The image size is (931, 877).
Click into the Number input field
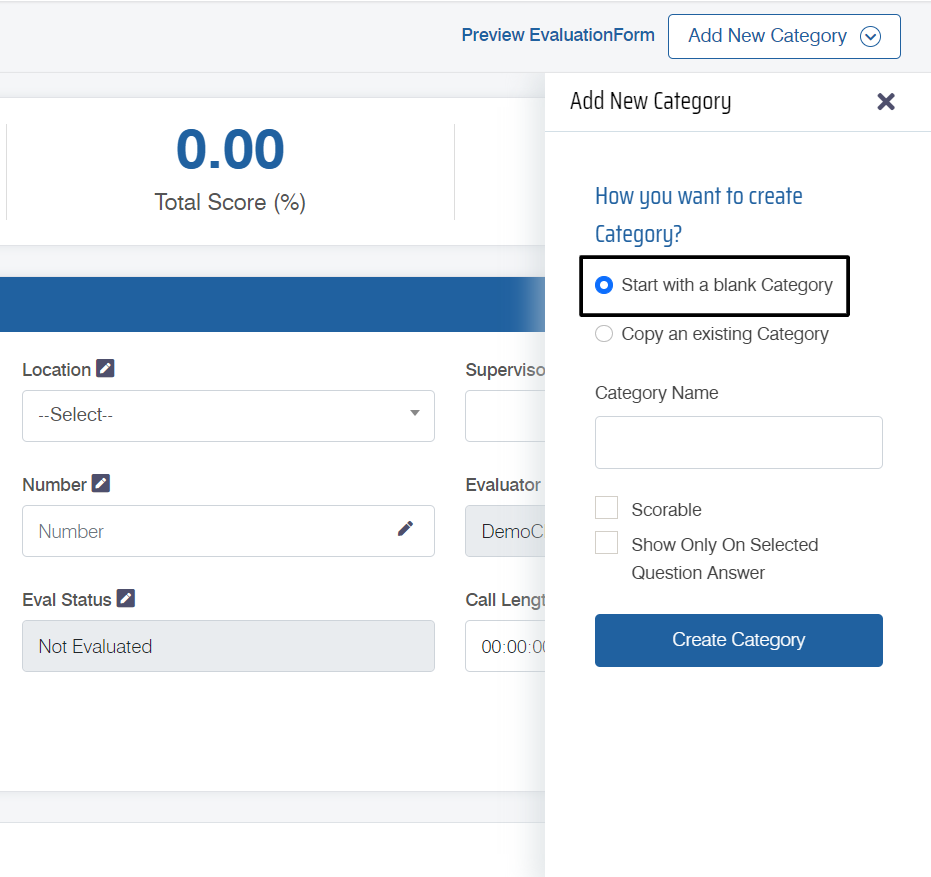[x=210, y=531]
